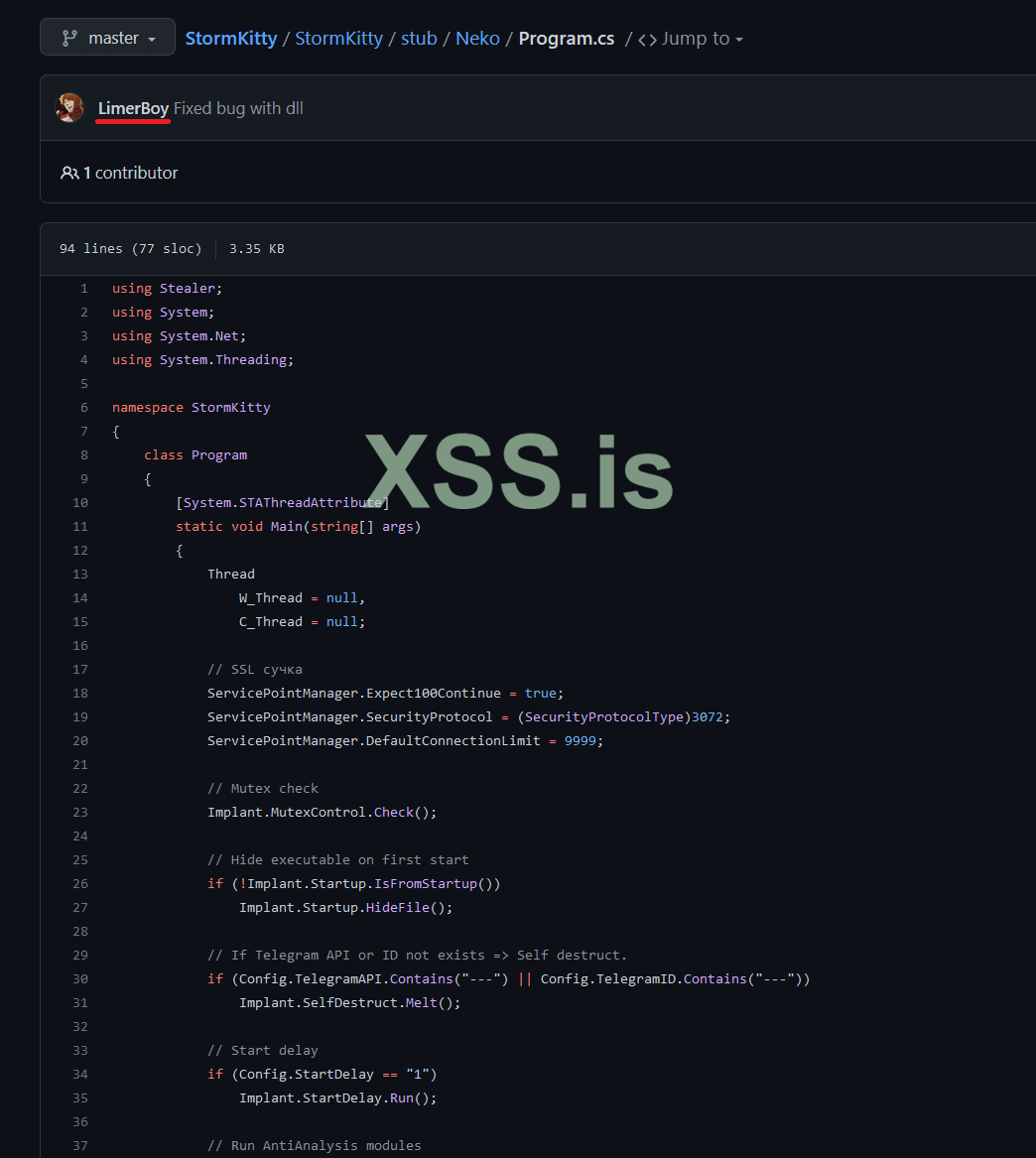Open LimerBoy's avatar image
This screenshot has height=1158, width=1036.
pos(69,108)
